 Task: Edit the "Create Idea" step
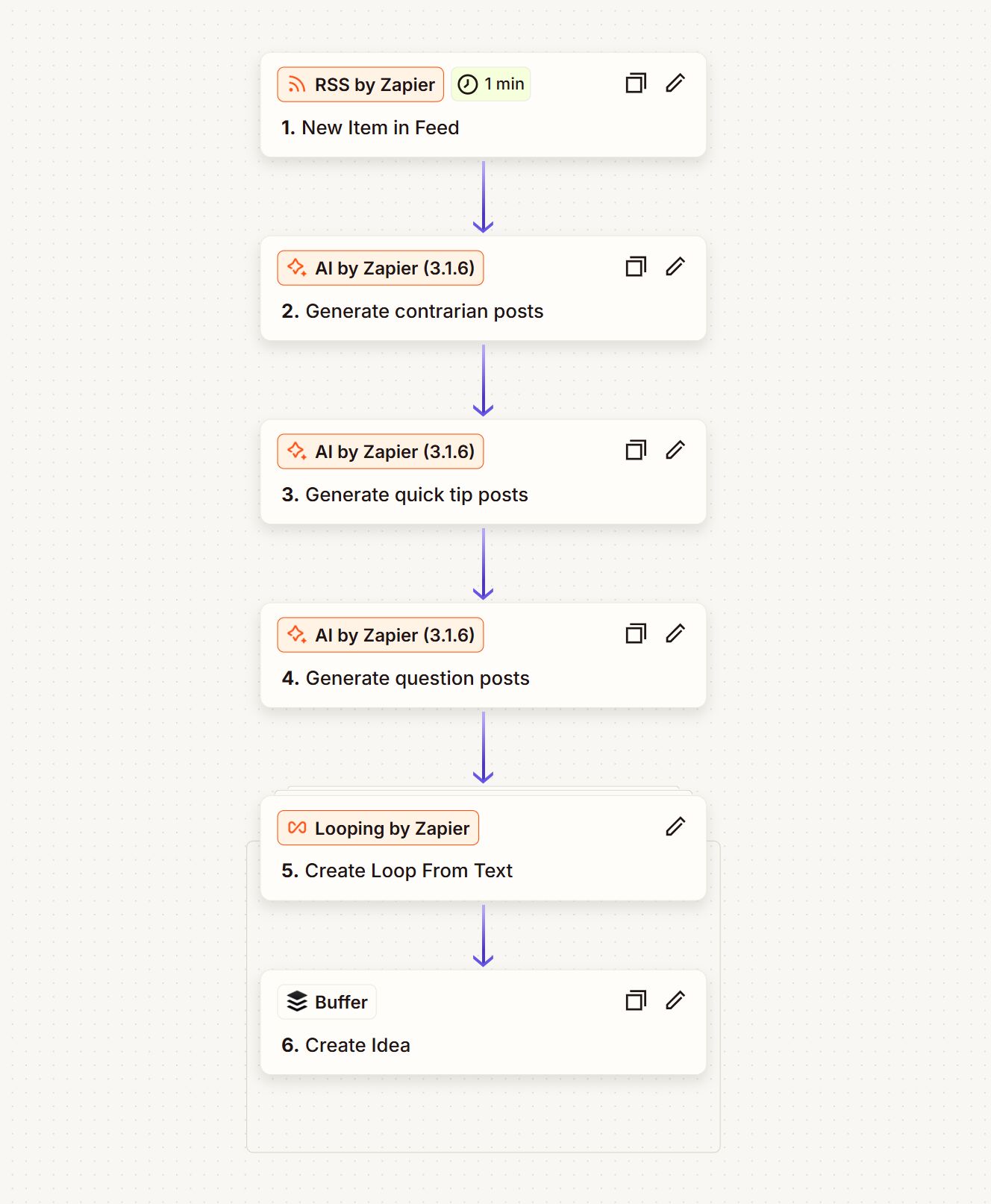pyautogui.click(x=675, y=1000)
